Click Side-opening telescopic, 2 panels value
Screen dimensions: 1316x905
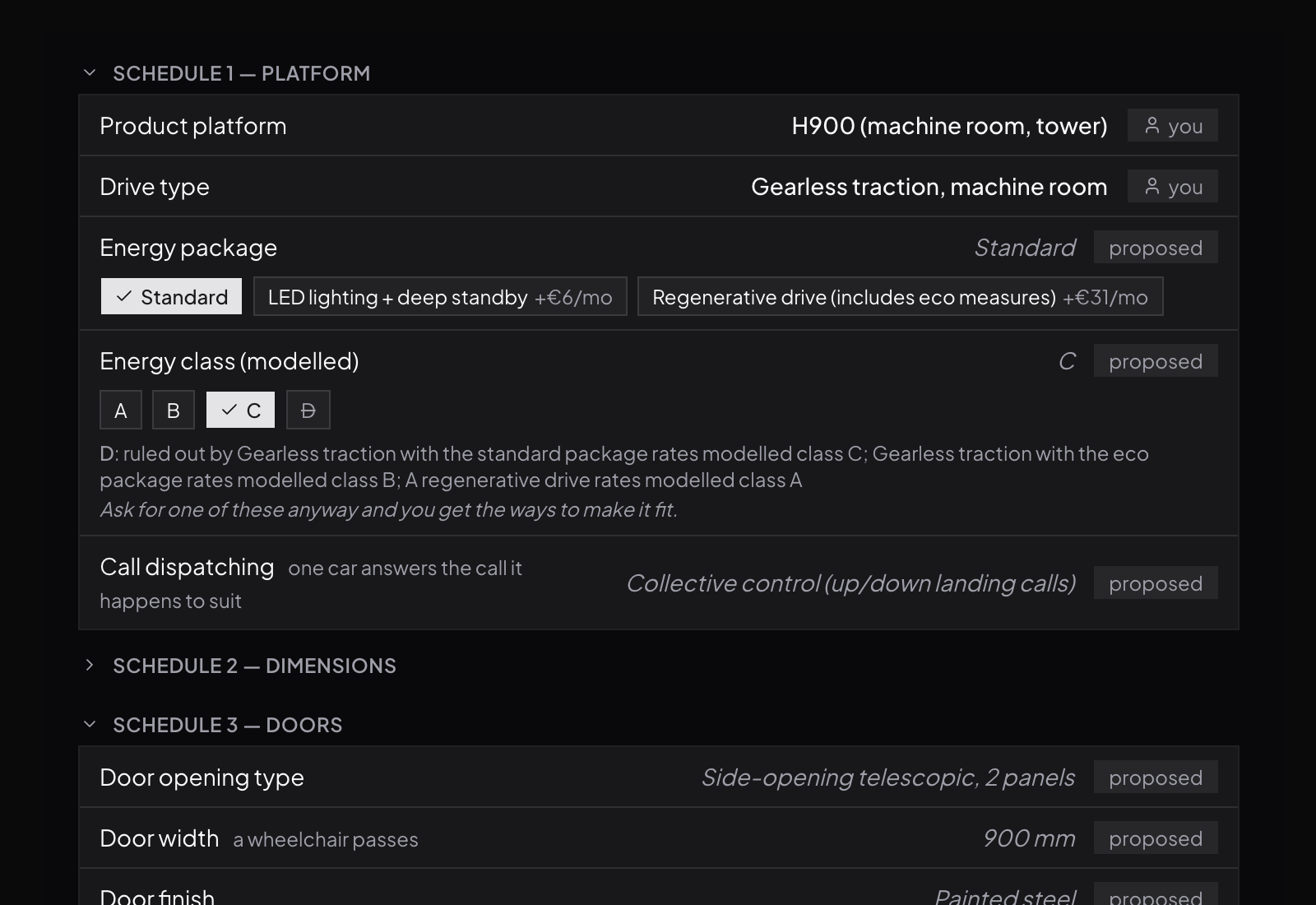coord(888,777)
